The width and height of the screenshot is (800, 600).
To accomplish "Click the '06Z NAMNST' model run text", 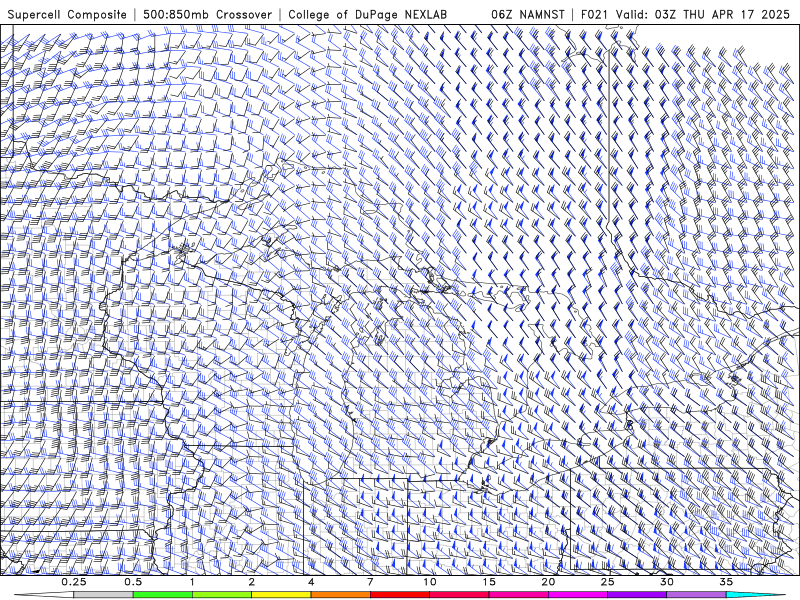I will pos(528,15).
